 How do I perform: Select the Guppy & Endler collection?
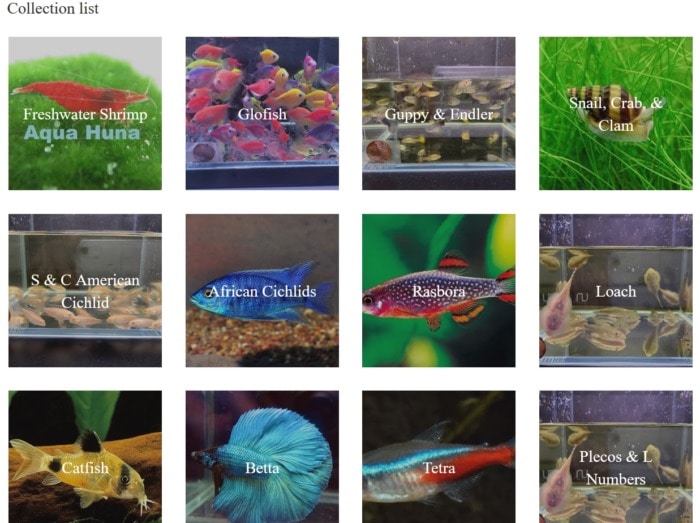(x=438, y=113)
